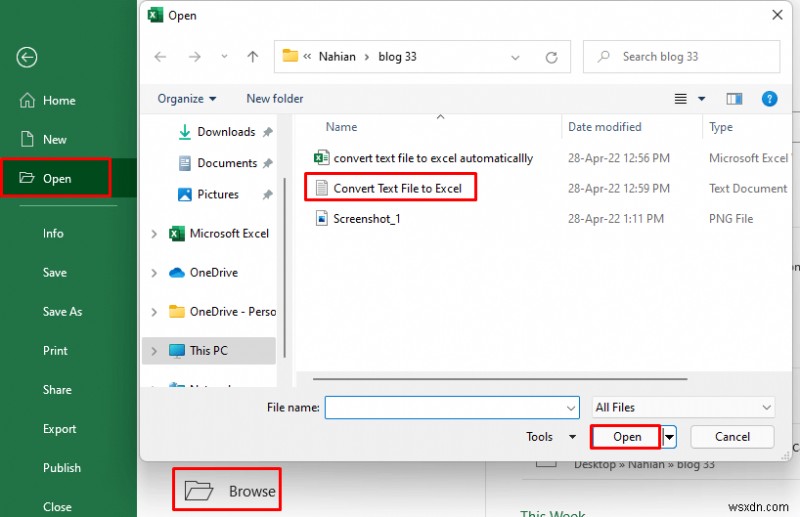Click the Downloads pin icon

(x=267, y=132)
